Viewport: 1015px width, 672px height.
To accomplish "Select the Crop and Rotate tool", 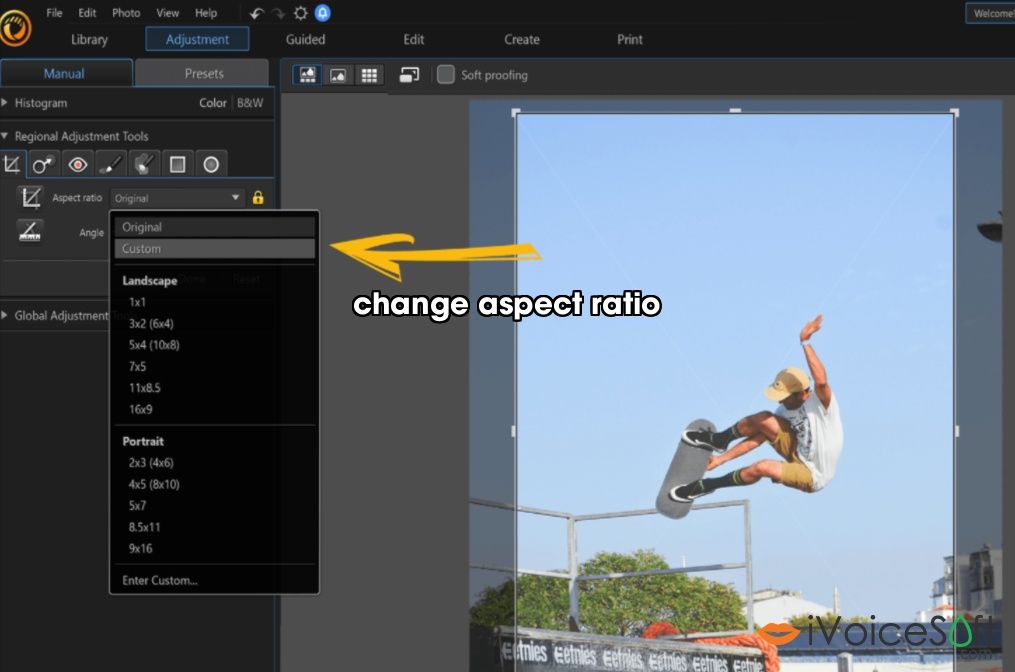I will click(x=12, y=164).
